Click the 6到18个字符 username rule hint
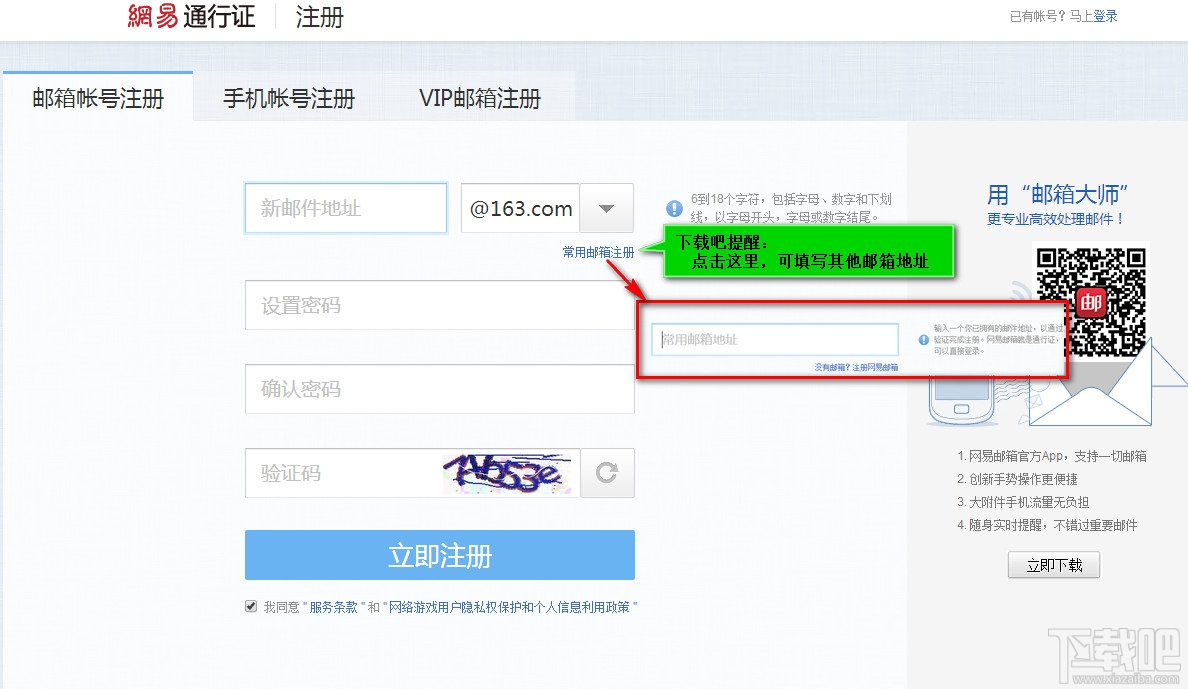Viewport: 1188px width, 689px height. (x=791, y=208)
